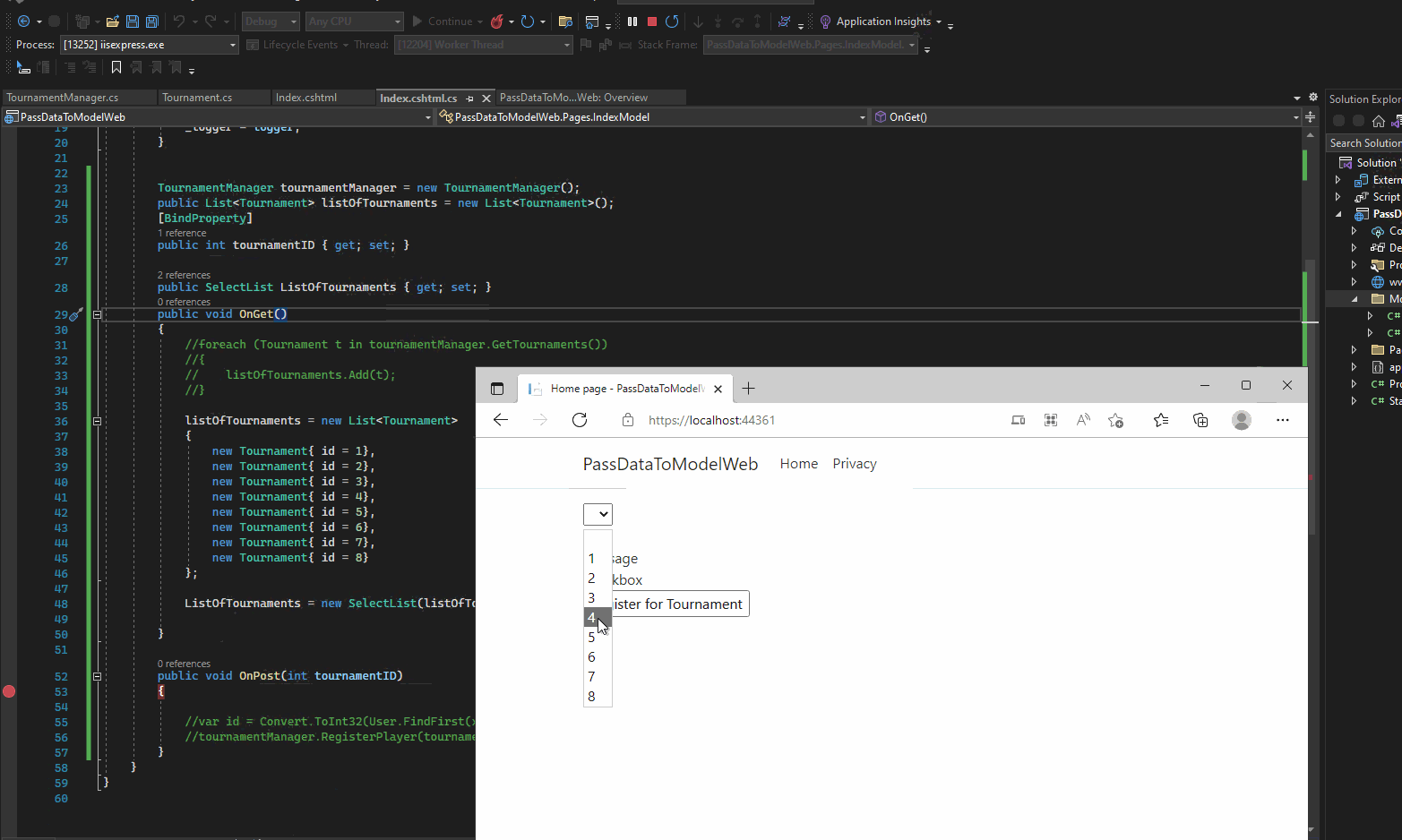This screenshot has height=840, width=1402.
Task: Open browser tab actions menu icon
Action: [x=497, y=389]
